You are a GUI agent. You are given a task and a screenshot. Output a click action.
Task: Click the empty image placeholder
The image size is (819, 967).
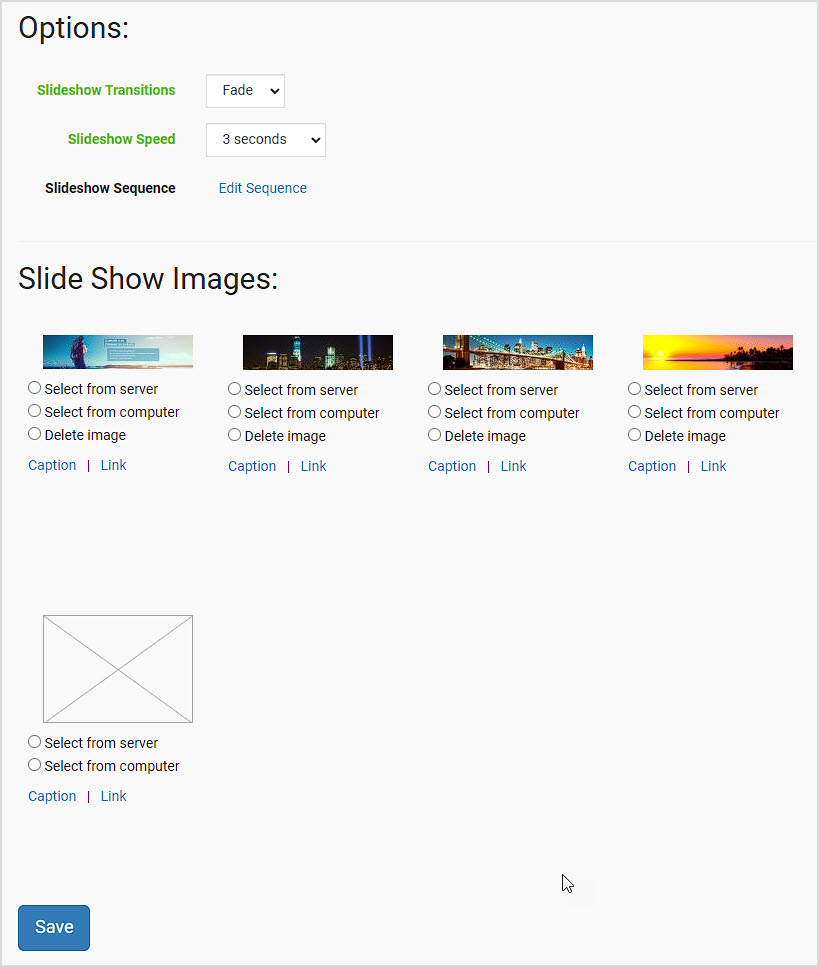coord(117,668)
